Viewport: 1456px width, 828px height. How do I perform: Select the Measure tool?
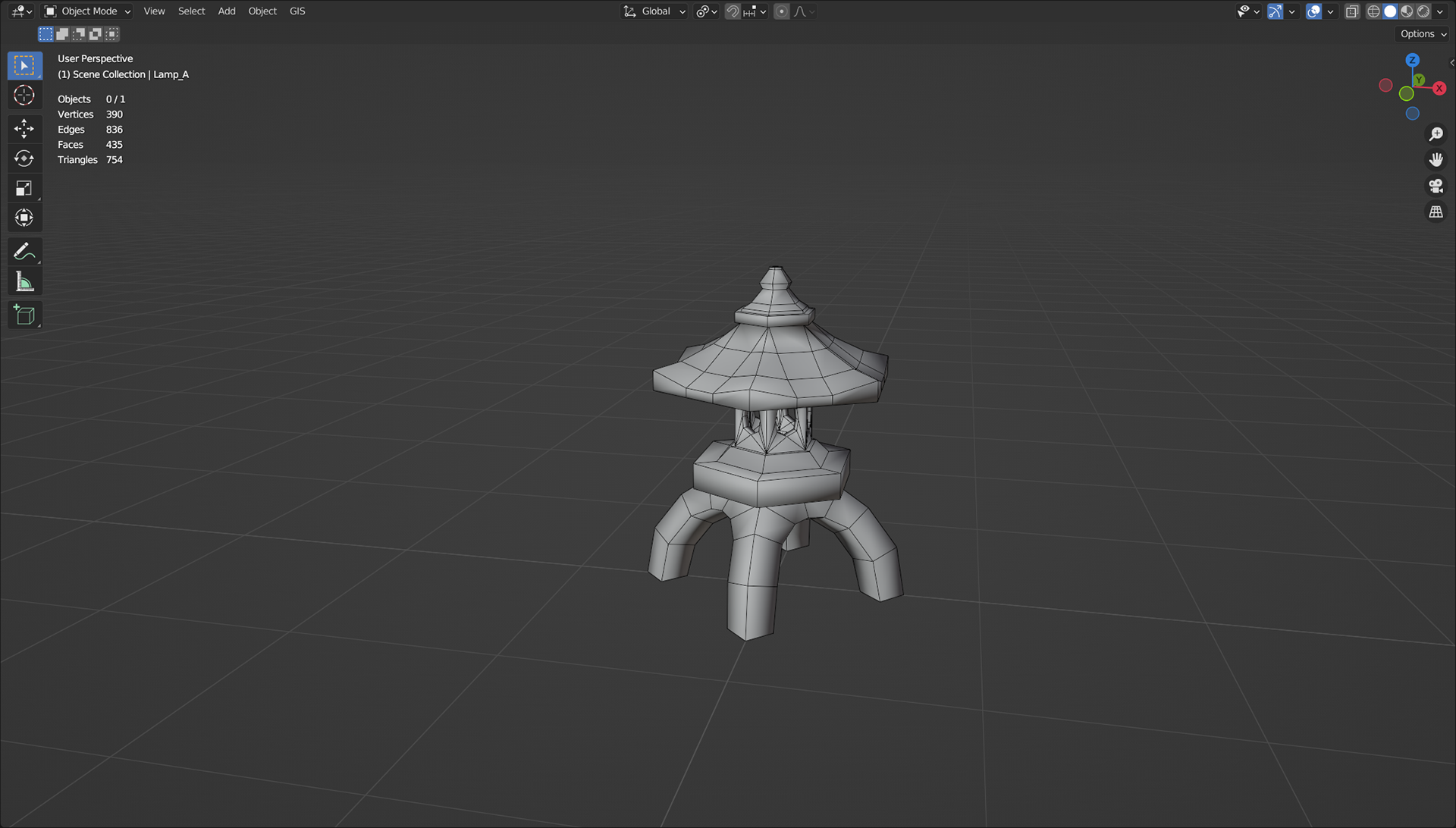[24, 282]
